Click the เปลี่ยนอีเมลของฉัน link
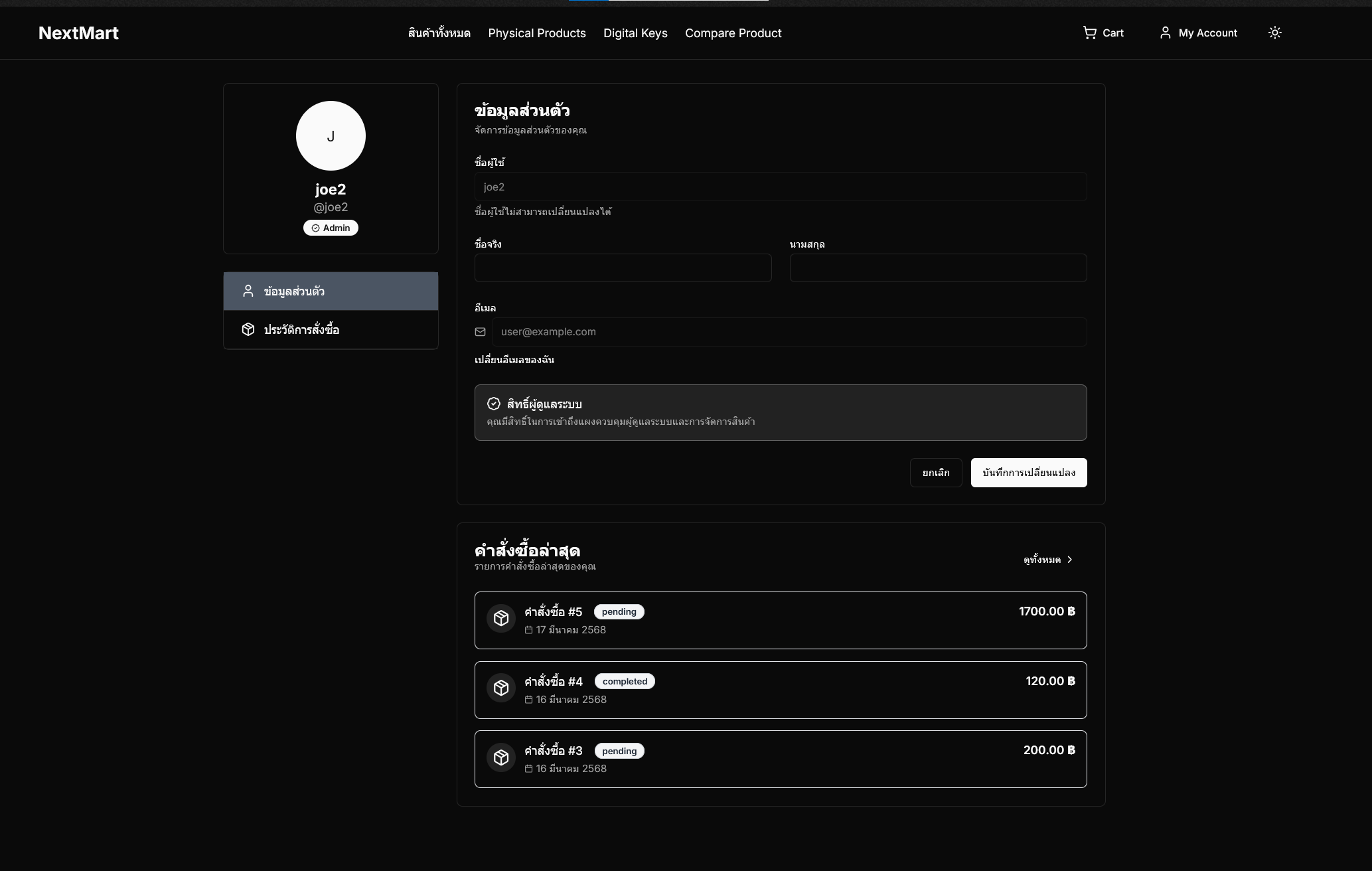Screen dimensions: 1372x871 [x=514, y=360]
